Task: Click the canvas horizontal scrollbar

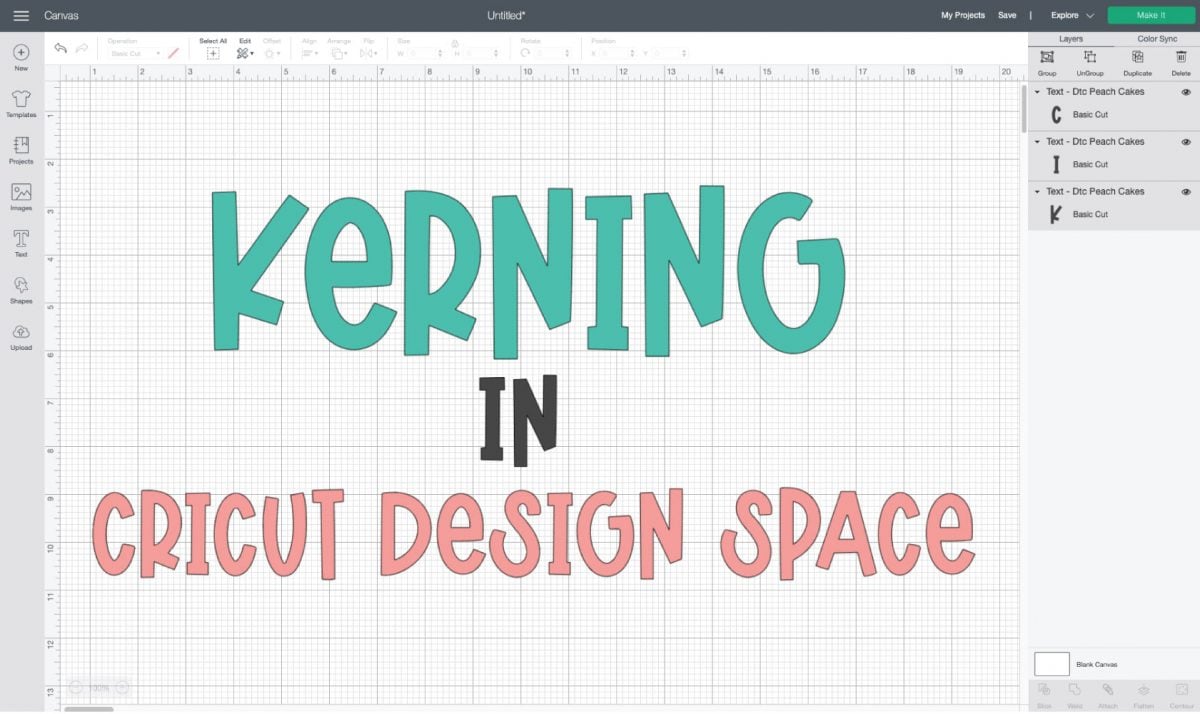Action: (88, 708)
